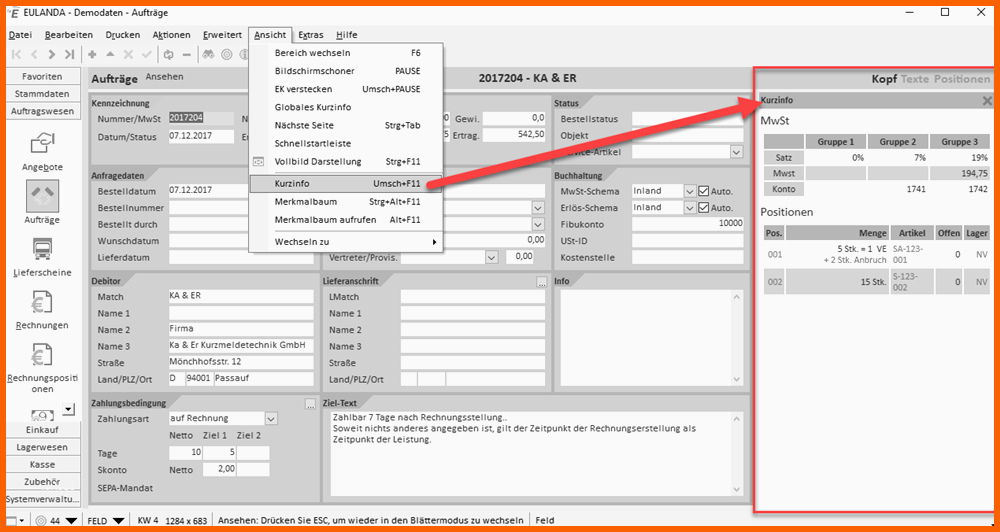The image size is (1000, 532).
Task: Open the Aktionen menu
Action: point(172,35)
